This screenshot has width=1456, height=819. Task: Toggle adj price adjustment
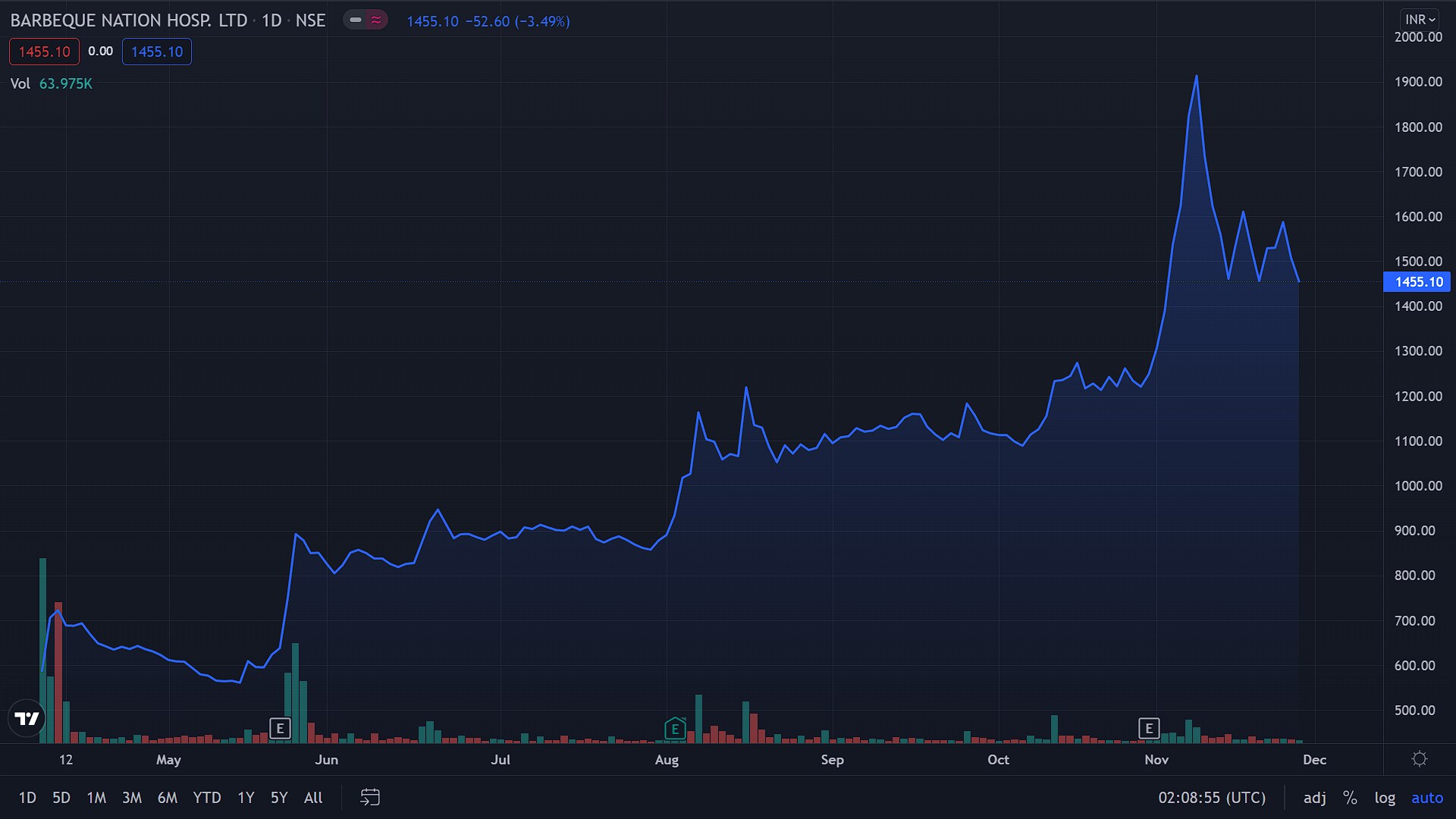(1315, 797)
